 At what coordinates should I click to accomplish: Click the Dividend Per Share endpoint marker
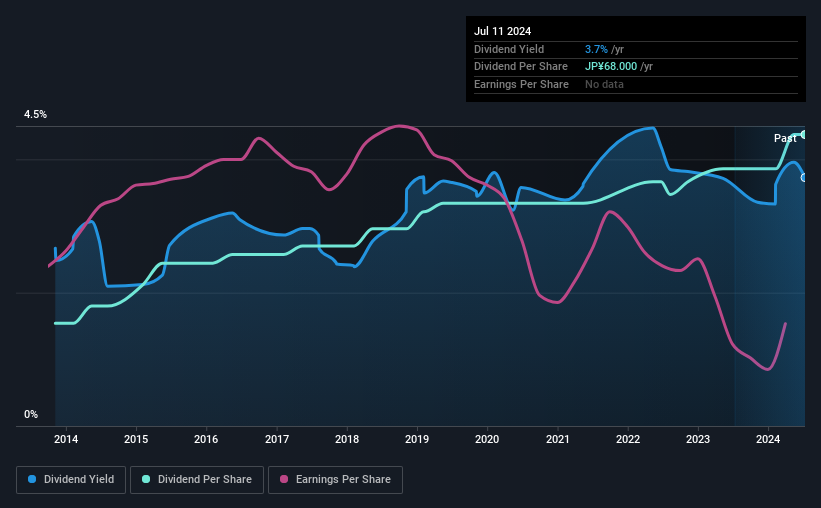[x=804, y=135]
